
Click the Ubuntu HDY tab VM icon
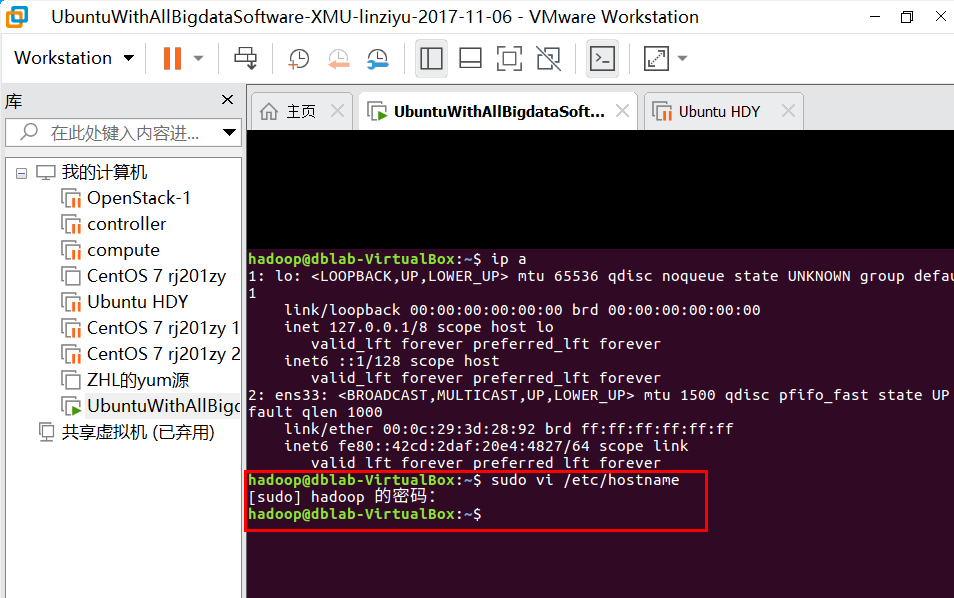pyautogui.click(x=662, y=112)
